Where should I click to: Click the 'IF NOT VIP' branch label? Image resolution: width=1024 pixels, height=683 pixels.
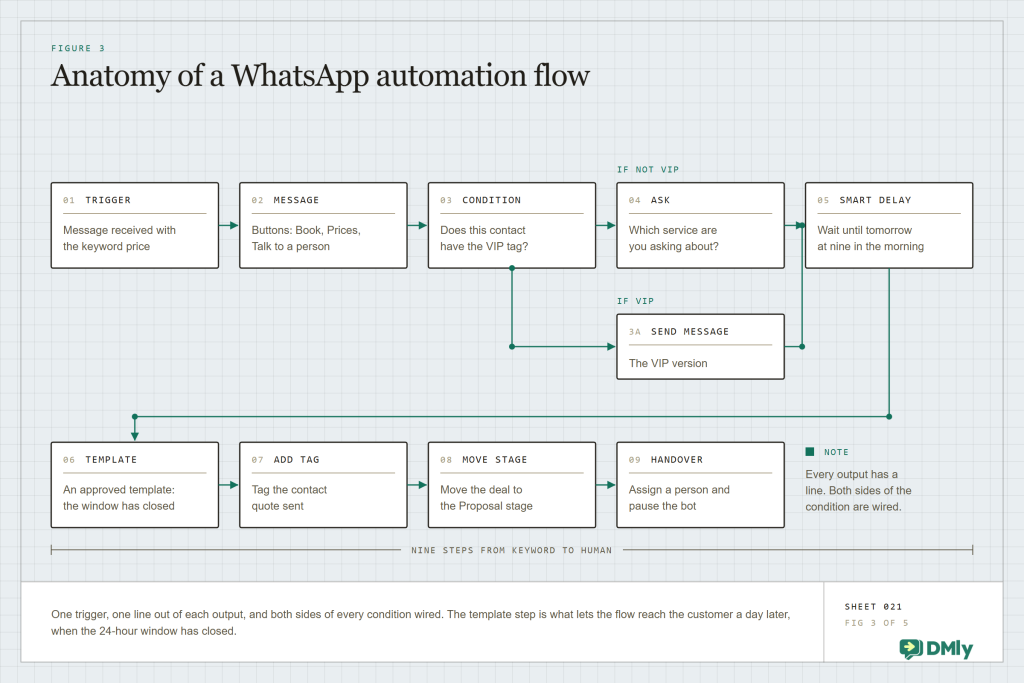coord(648,170)
